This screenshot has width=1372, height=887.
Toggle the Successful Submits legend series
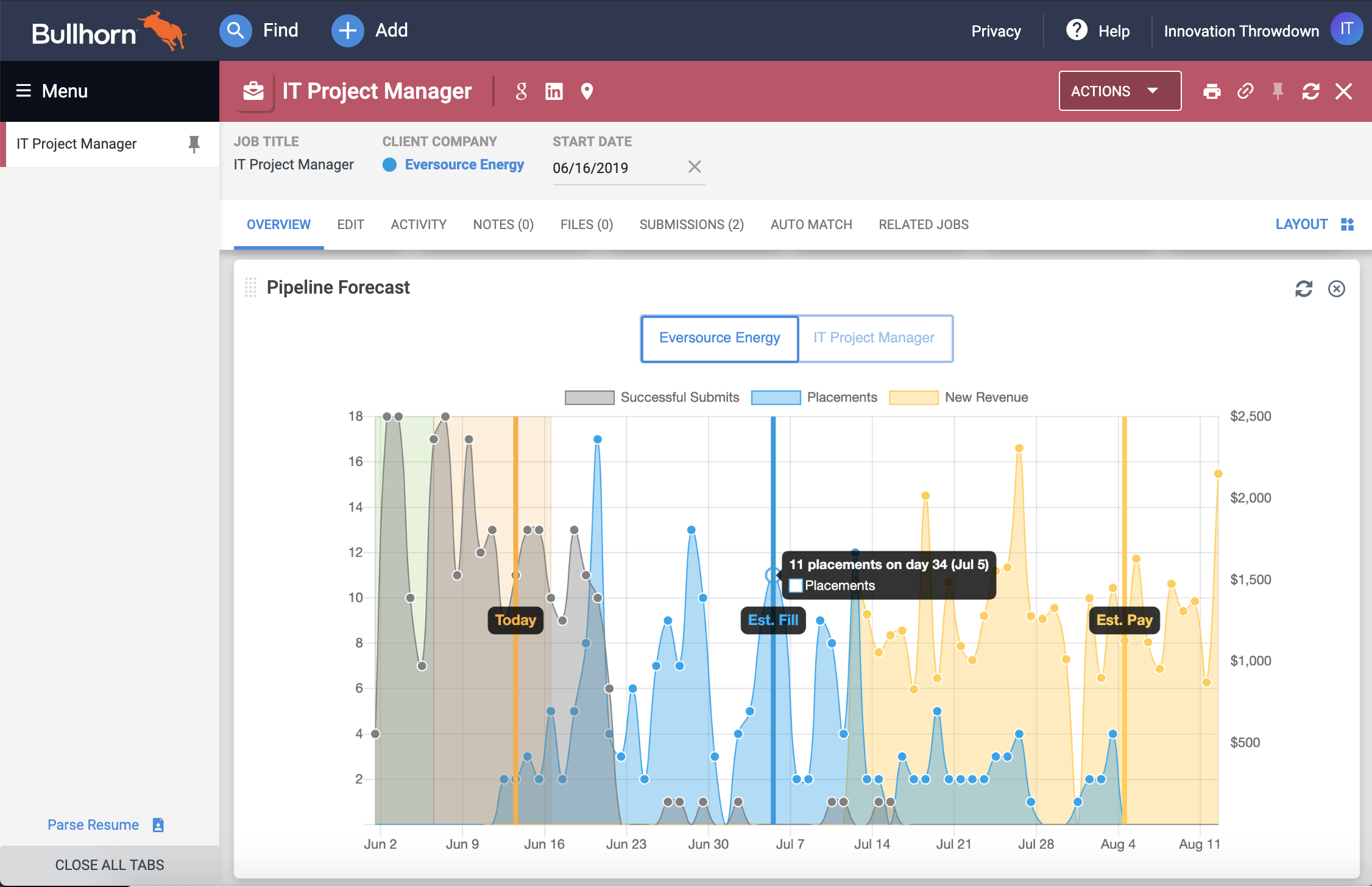[652, 397]
